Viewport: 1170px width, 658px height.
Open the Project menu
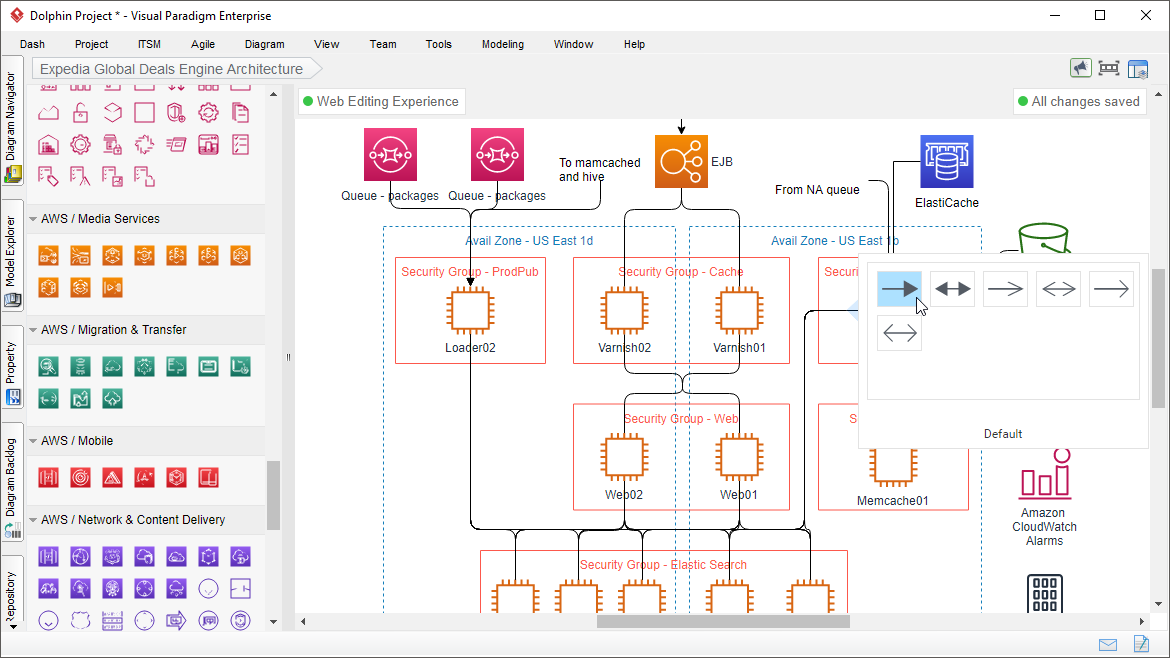click(x=91, y=44)
